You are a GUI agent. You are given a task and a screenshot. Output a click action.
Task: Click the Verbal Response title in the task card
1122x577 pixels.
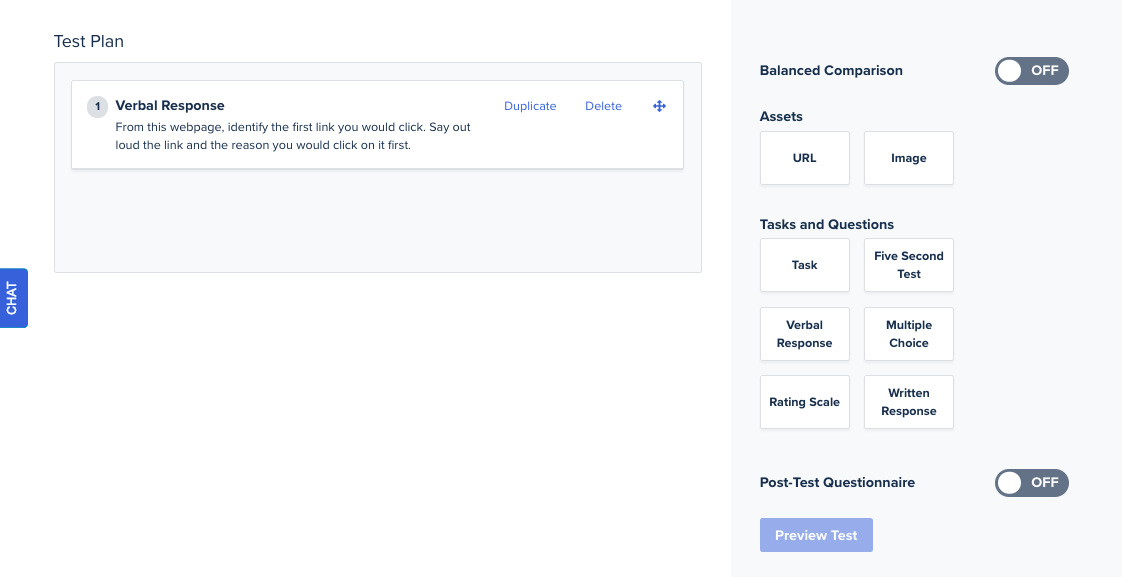tap(170, 106)
